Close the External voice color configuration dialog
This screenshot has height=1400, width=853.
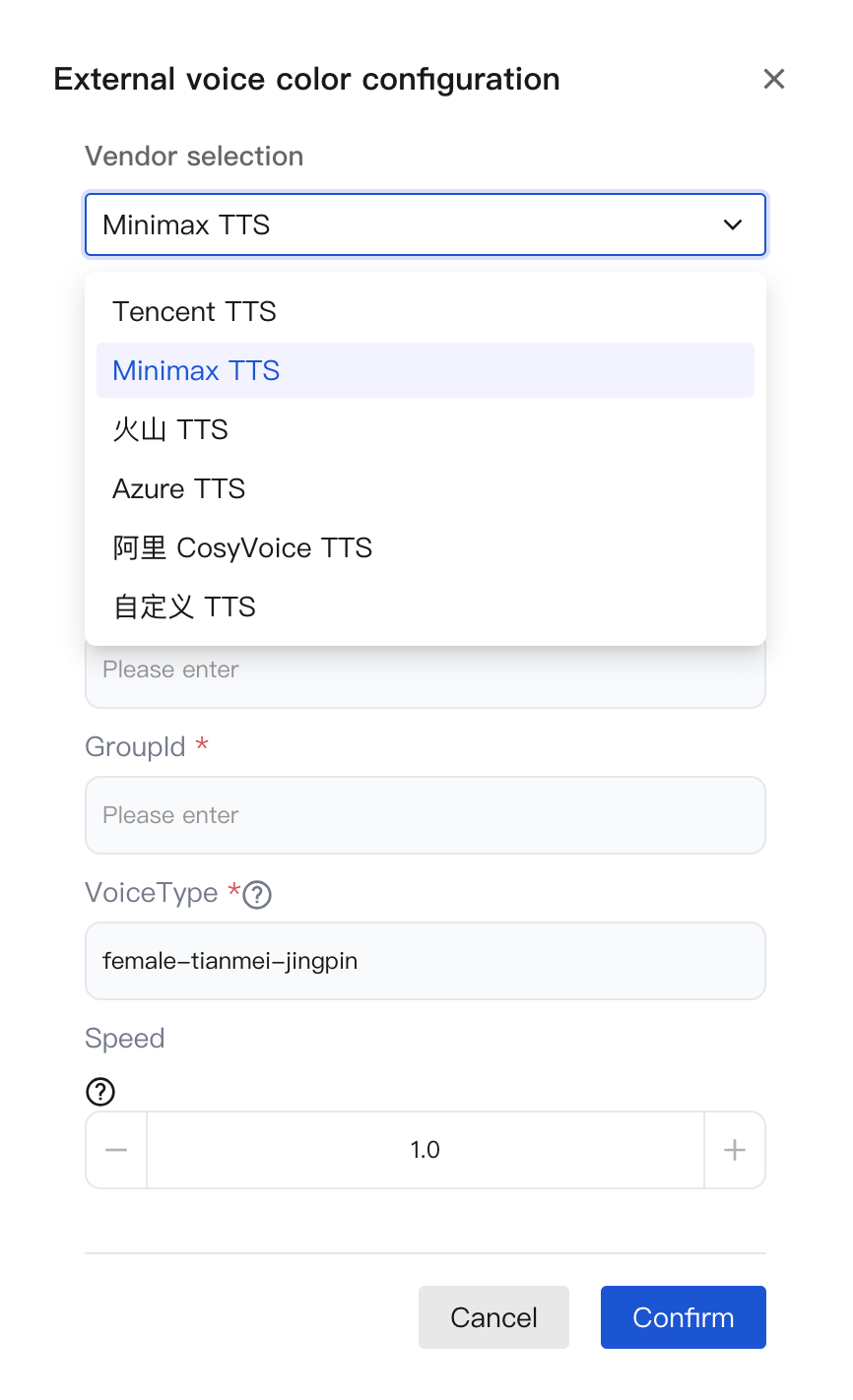click(774, 79)
